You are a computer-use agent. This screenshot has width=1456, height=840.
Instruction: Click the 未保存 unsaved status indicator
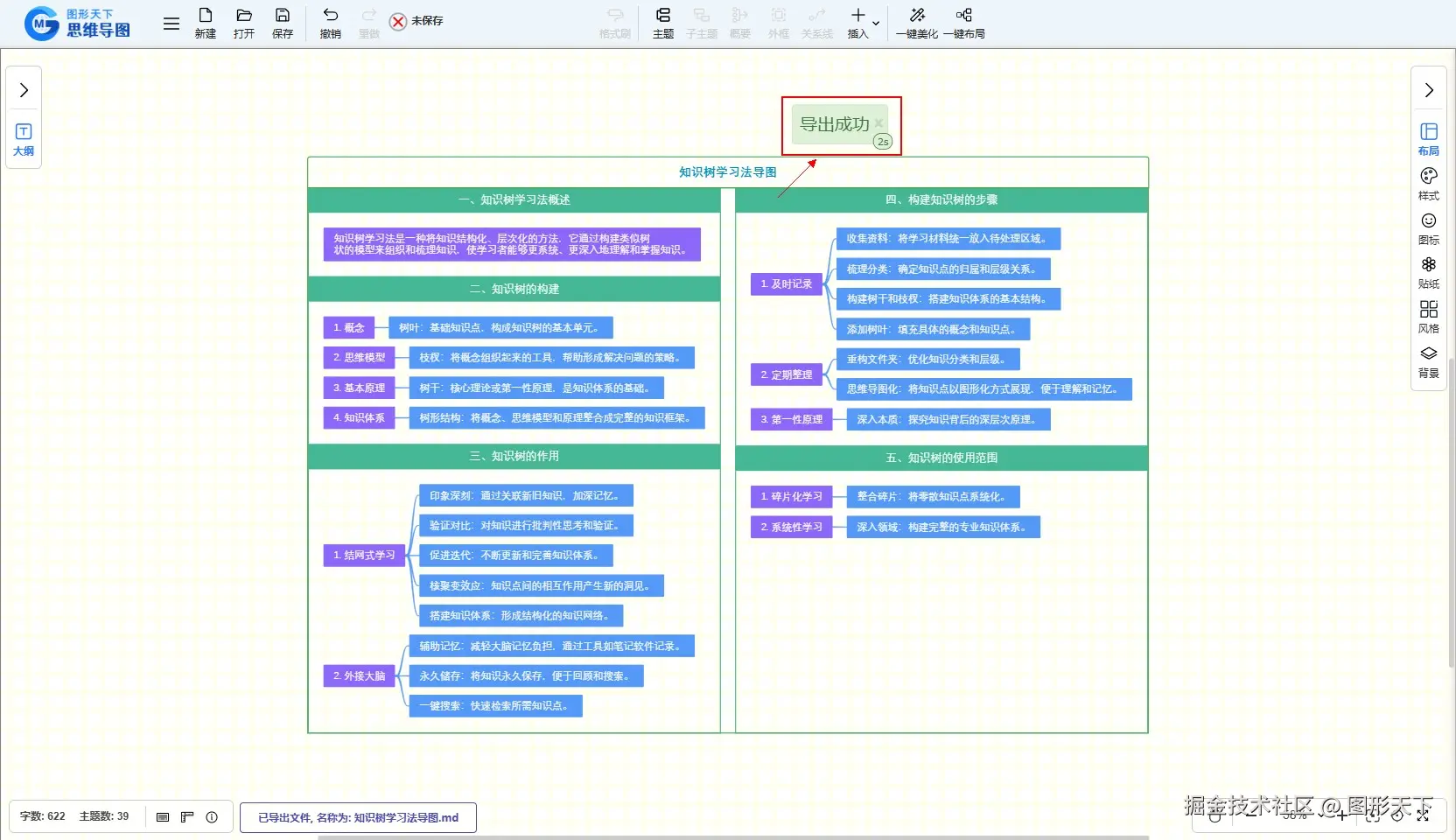[x=416, y=21]
